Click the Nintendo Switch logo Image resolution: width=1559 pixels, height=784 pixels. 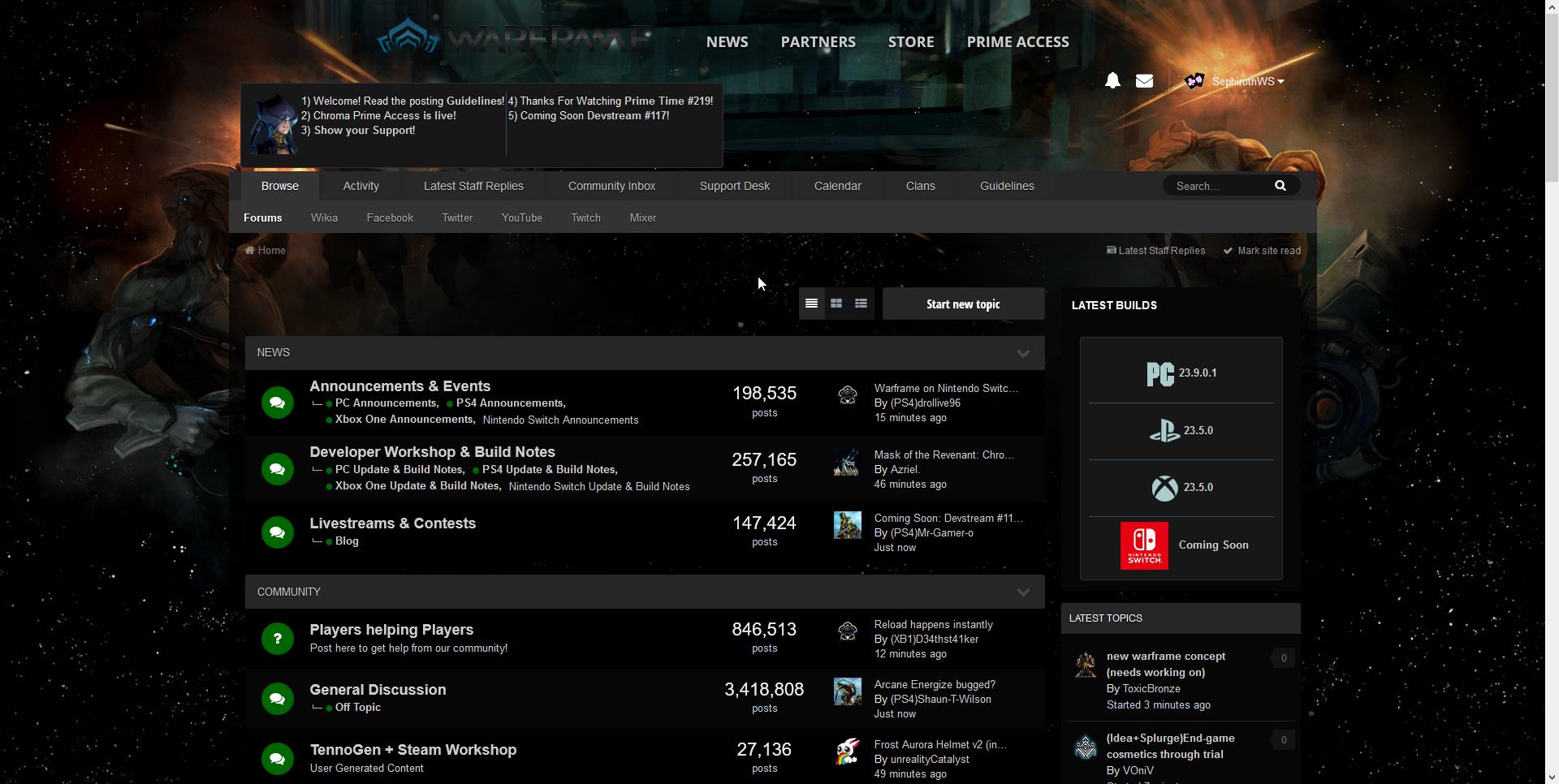[x=1144, y=545]
